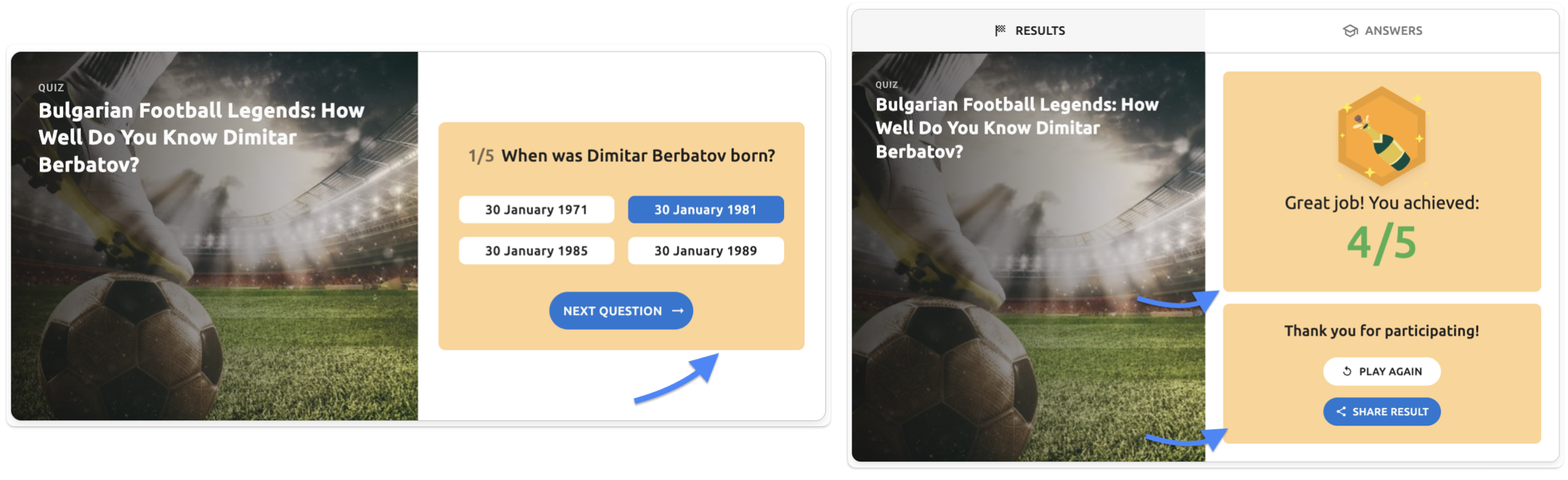
Task: Click the champagne bottle badge icon
Action: (x=1381, y=137)
